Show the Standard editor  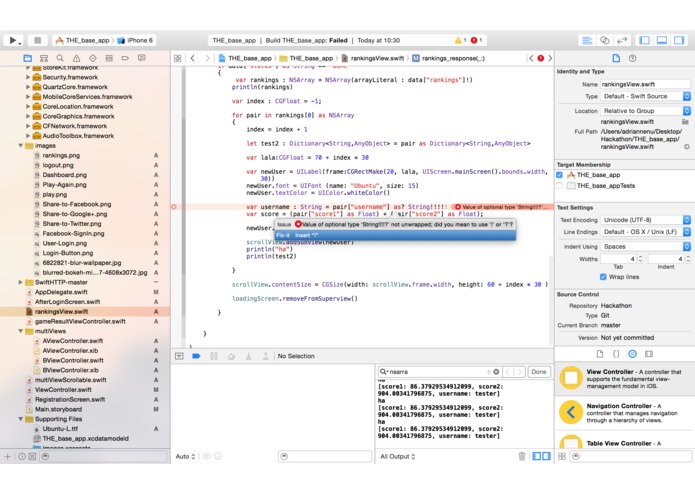point(587,40)
